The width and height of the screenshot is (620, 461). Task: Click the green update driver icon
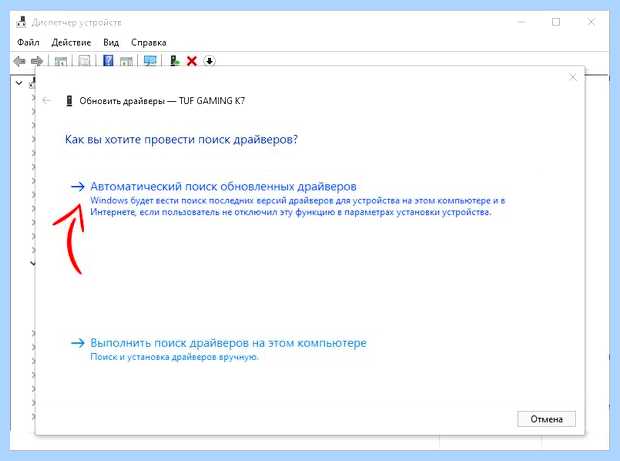point(174,61)
